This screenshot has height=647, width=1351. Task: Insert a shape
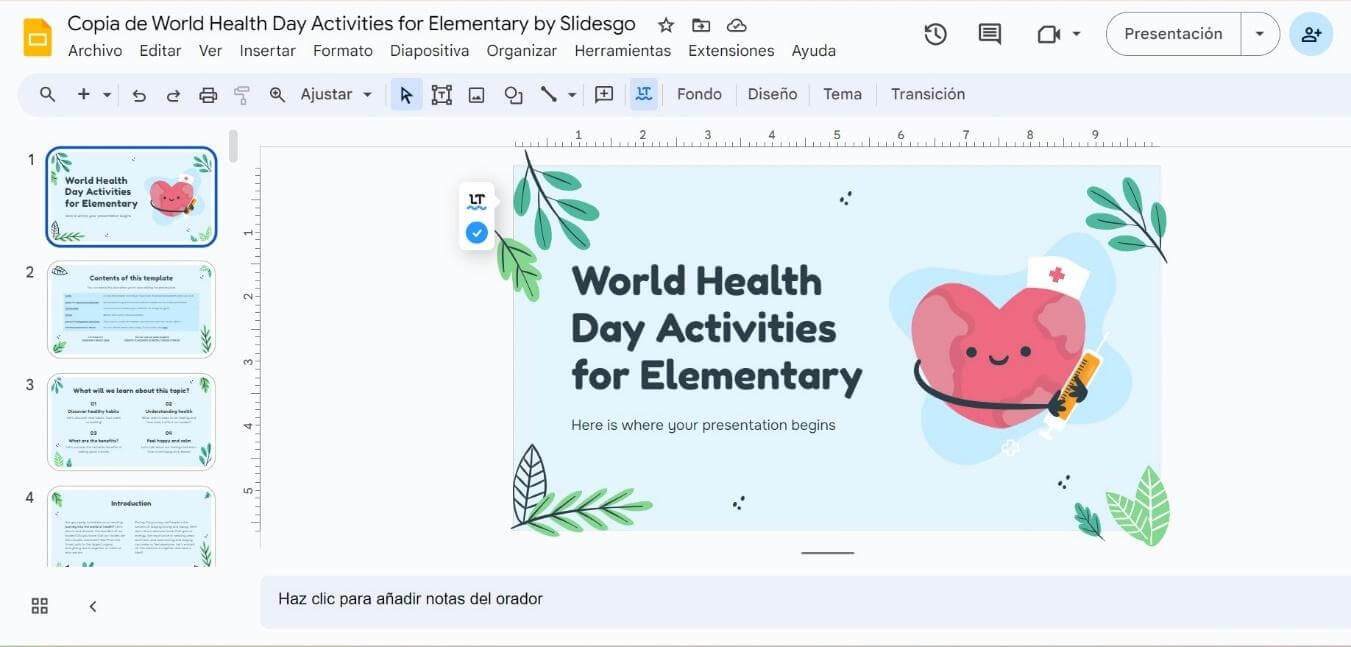(512, 93)
